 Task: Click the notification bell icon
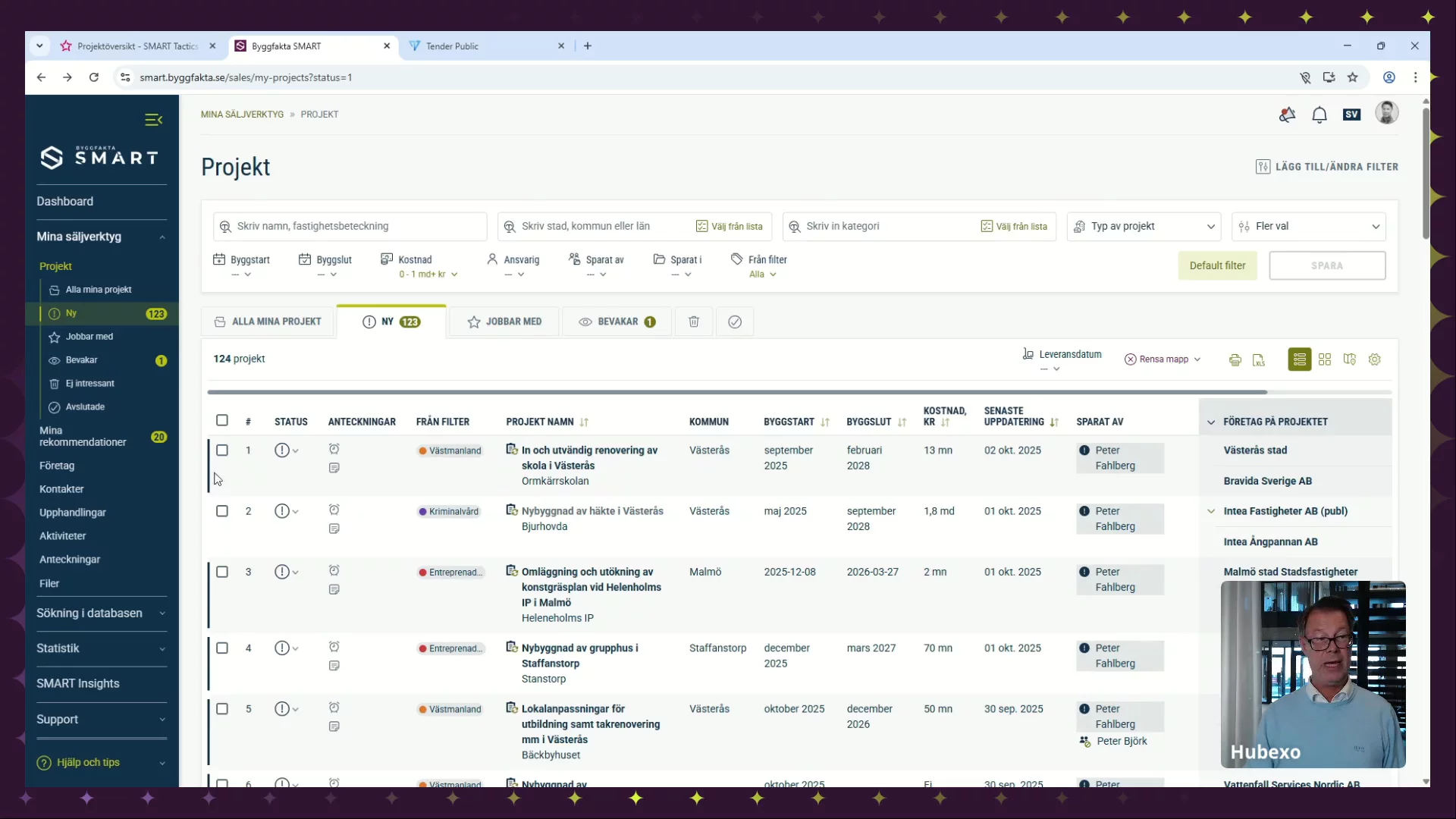(1319, 115)
